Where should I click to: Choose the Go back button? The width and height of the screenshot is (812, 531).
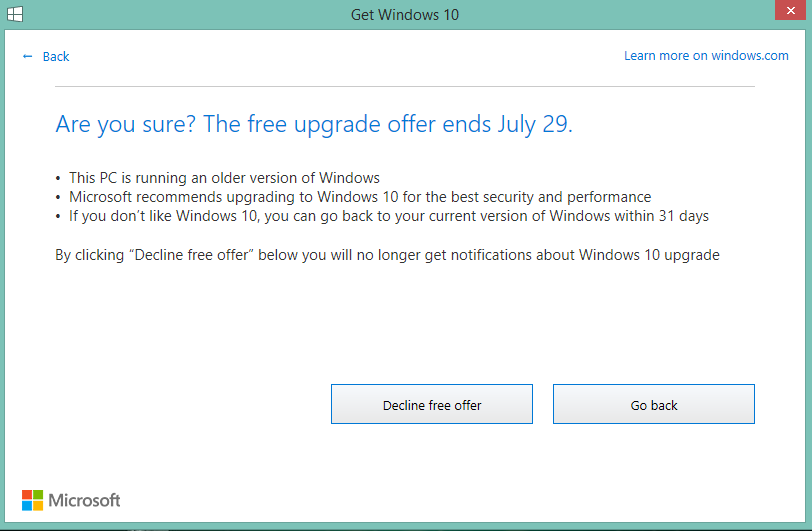coord(653,405)
